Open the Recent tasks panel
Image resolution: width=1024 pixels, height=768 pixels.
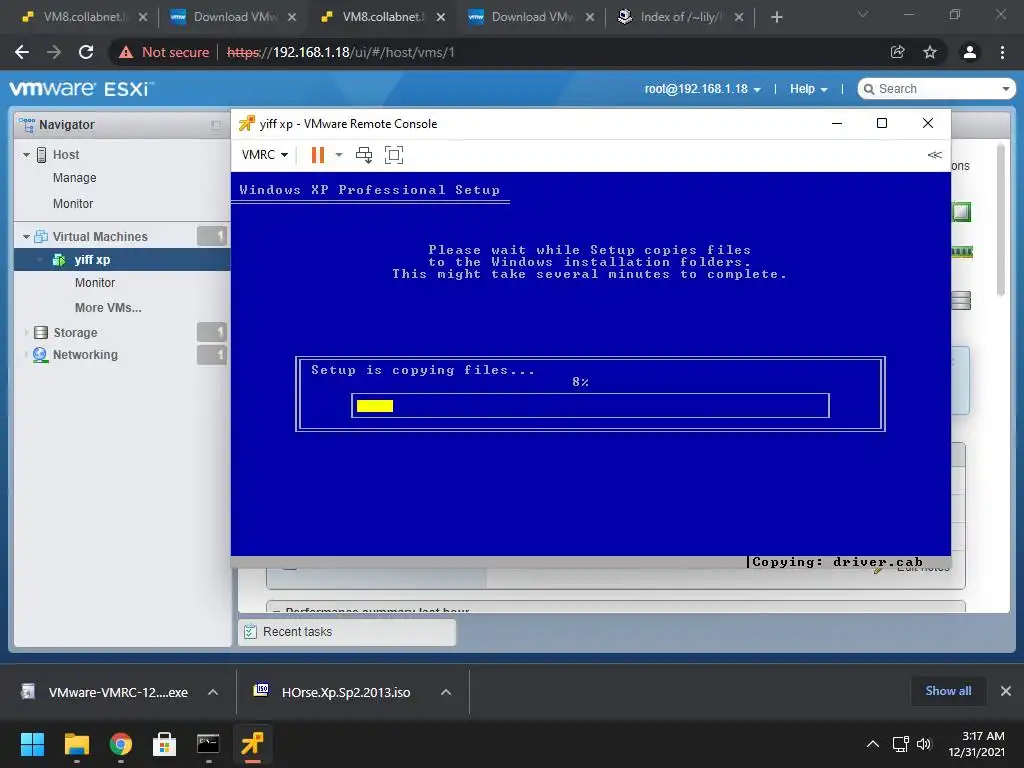[347, 632]
